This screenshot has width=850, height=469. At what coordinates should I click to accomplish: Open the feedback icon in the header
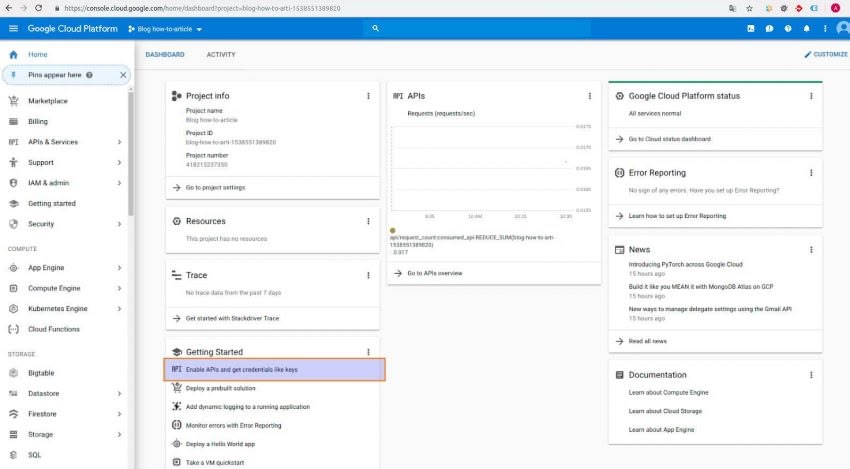(769, 29)
